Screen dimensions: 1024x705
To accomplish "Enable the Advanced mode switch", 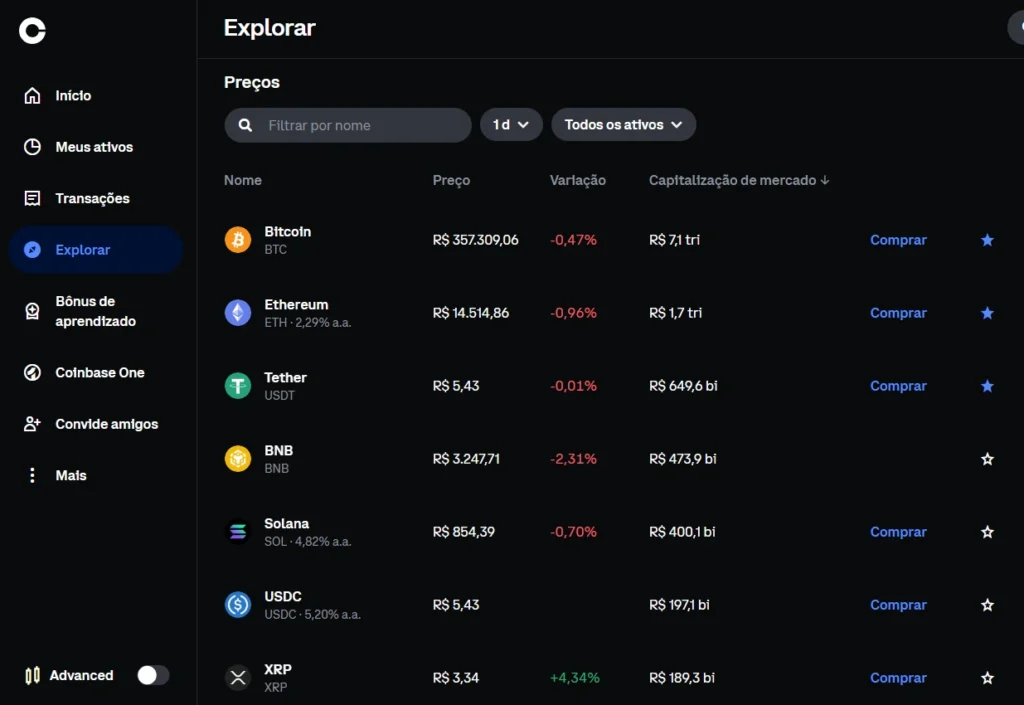I will click(153, 675).
